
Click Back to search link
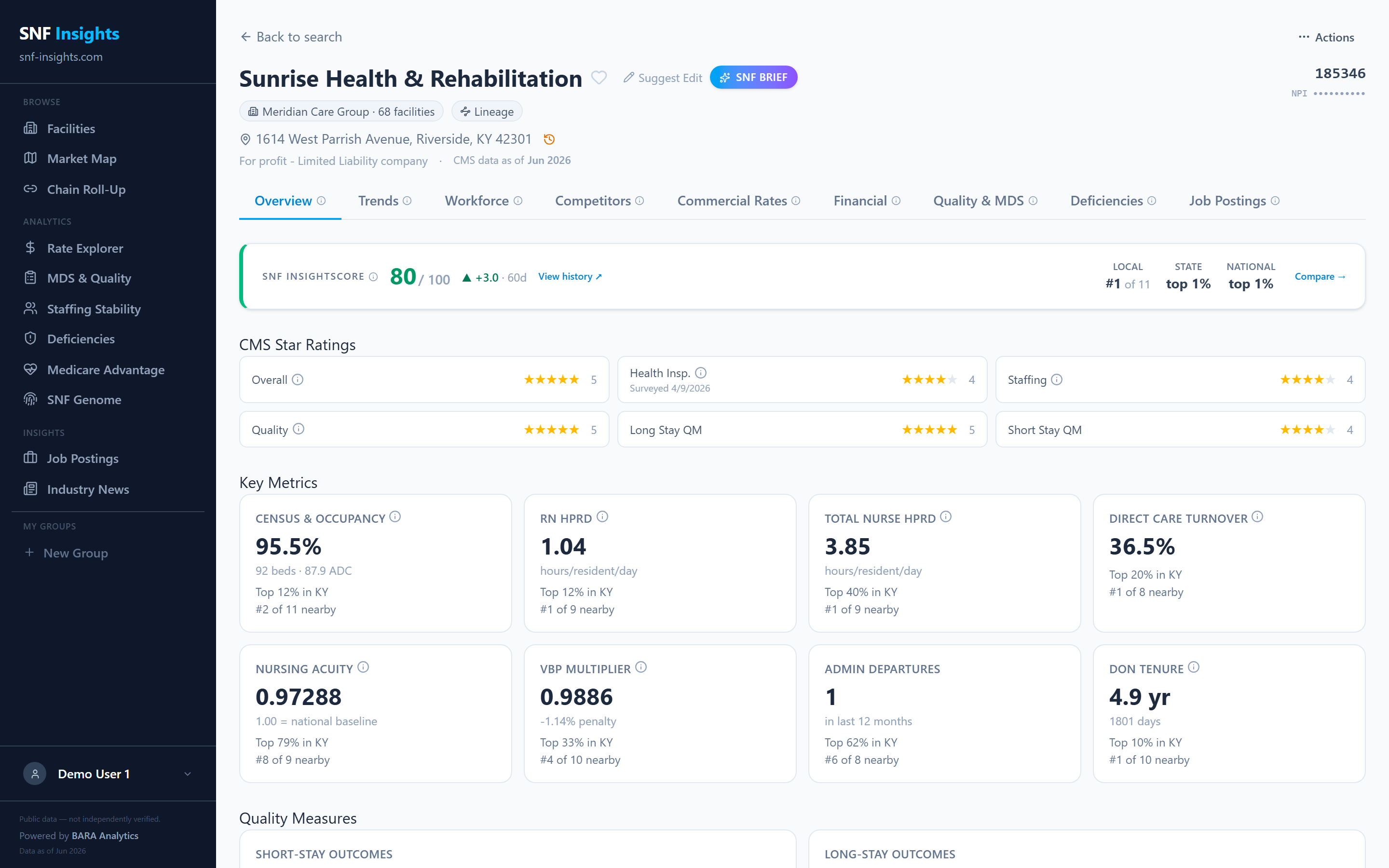291,37
